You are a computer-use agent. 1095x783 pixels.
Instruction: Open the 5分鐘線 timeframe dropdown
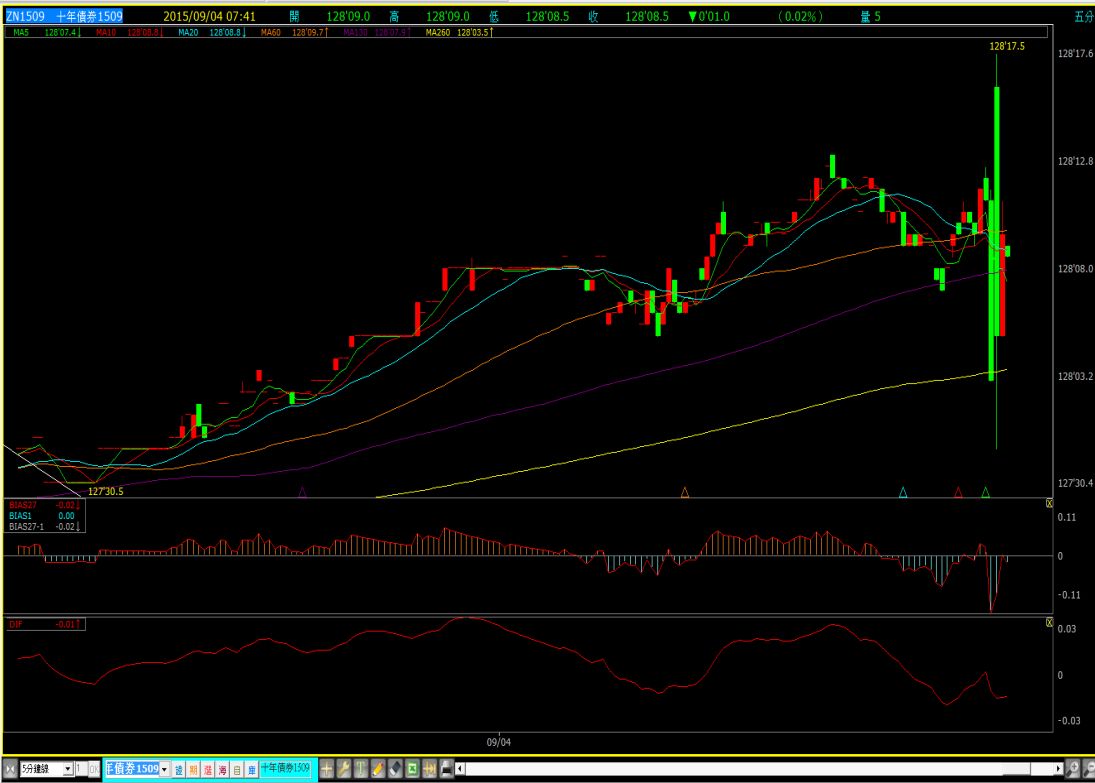coord(68,769)
